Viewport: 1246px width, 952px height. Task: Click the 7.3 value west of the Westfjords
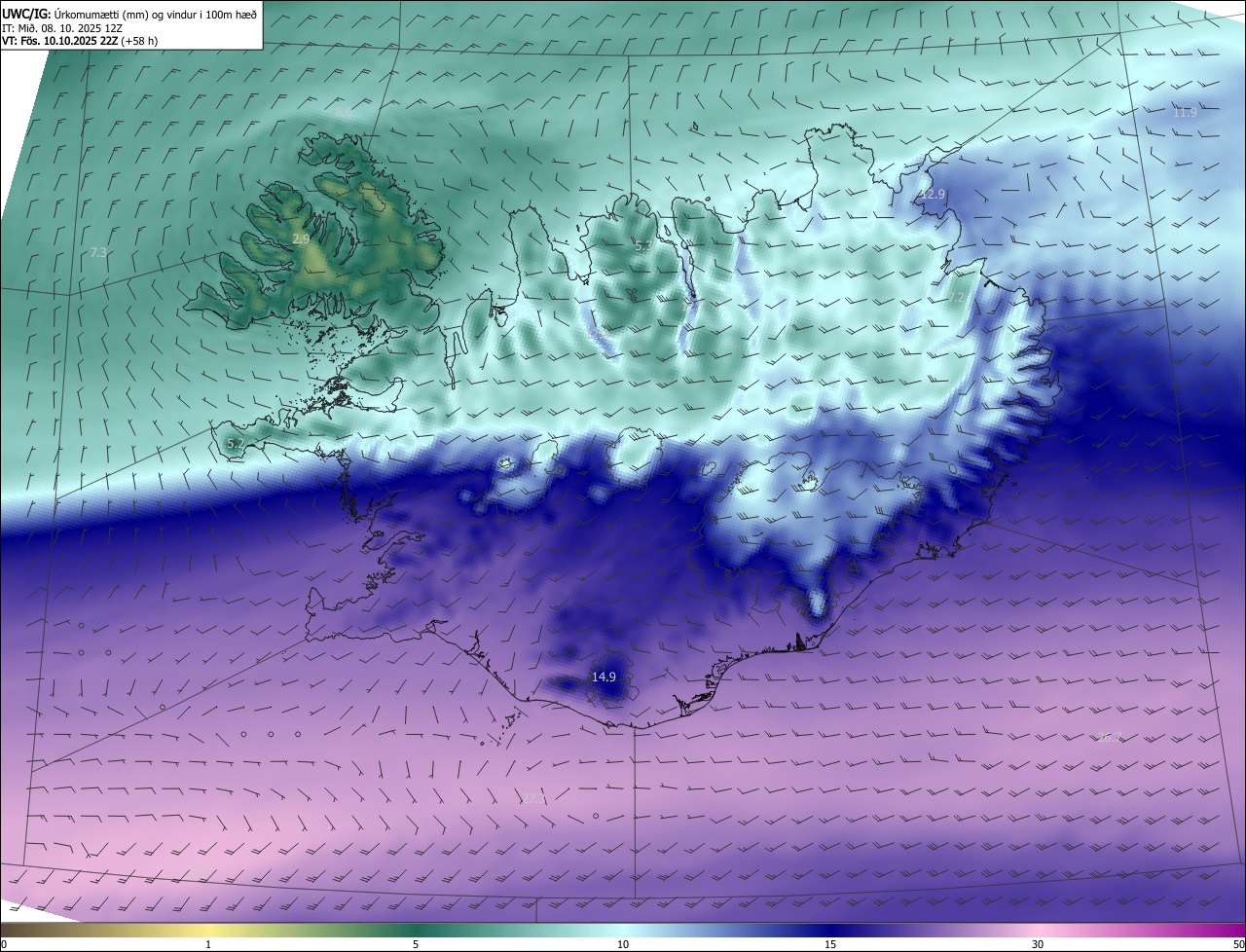tap(98, 253)
